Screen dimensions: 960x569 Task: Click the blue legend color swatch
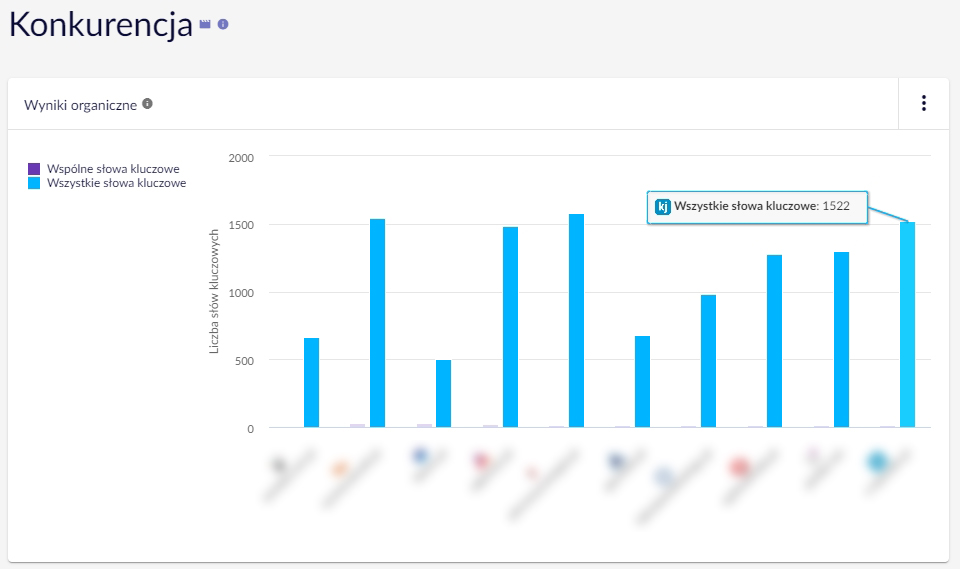click(35, 183)
